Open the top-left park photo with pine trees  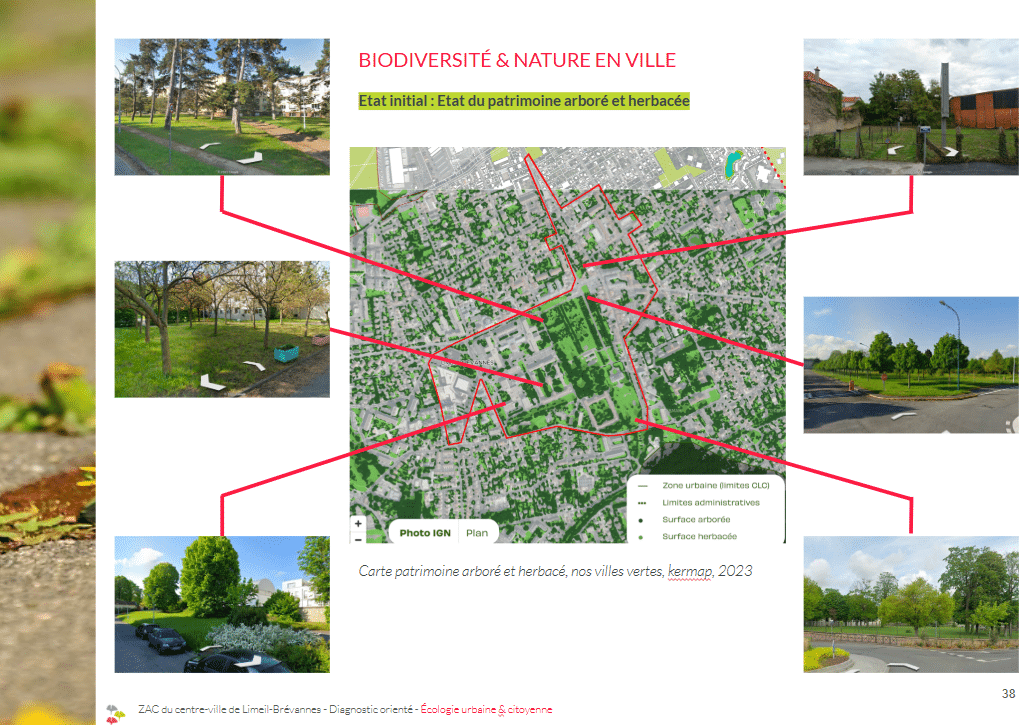click(222, 106)
